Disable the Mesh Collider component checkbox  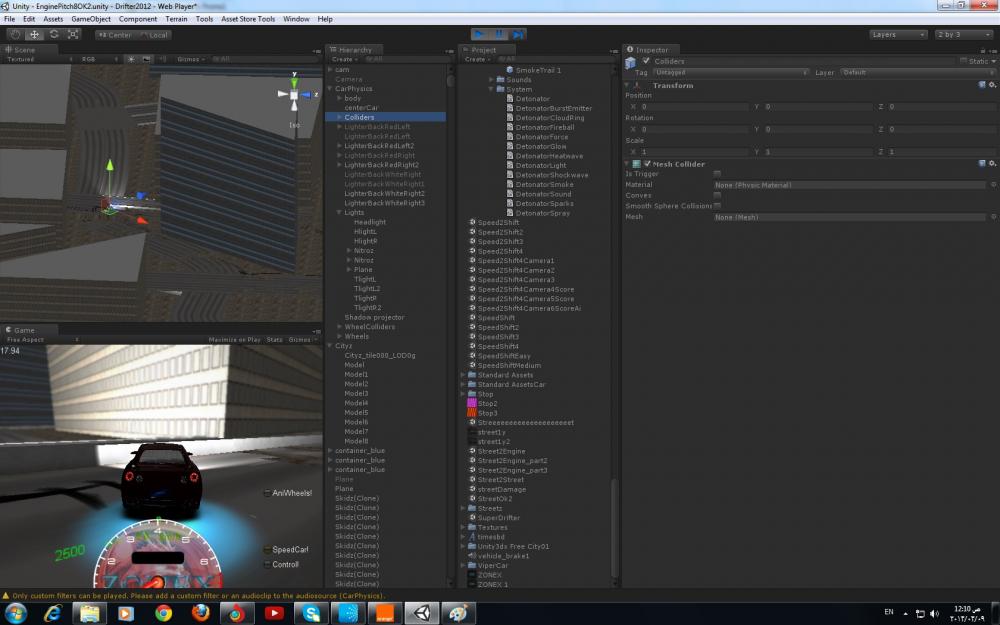(x=647, y=164)
